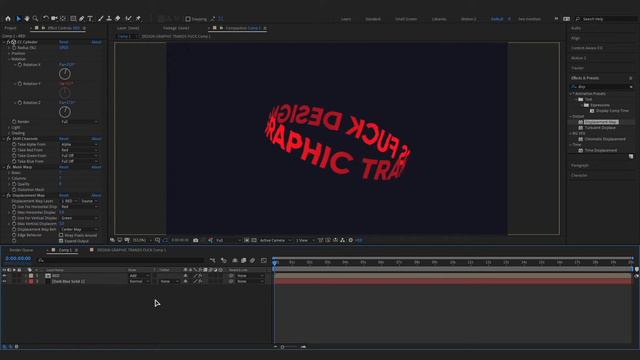The width and height of the screenshot is (640, 360).
Task: Enable the Motion Blur icon in the timeline
Action: pos(253,260)
